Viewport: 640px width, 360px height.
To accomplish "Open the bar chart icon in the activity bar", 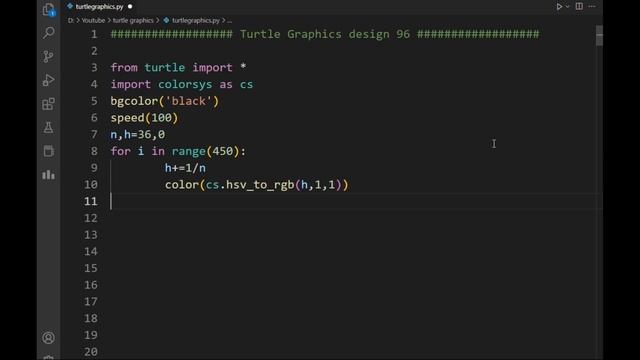I will [x=48, y=175].
